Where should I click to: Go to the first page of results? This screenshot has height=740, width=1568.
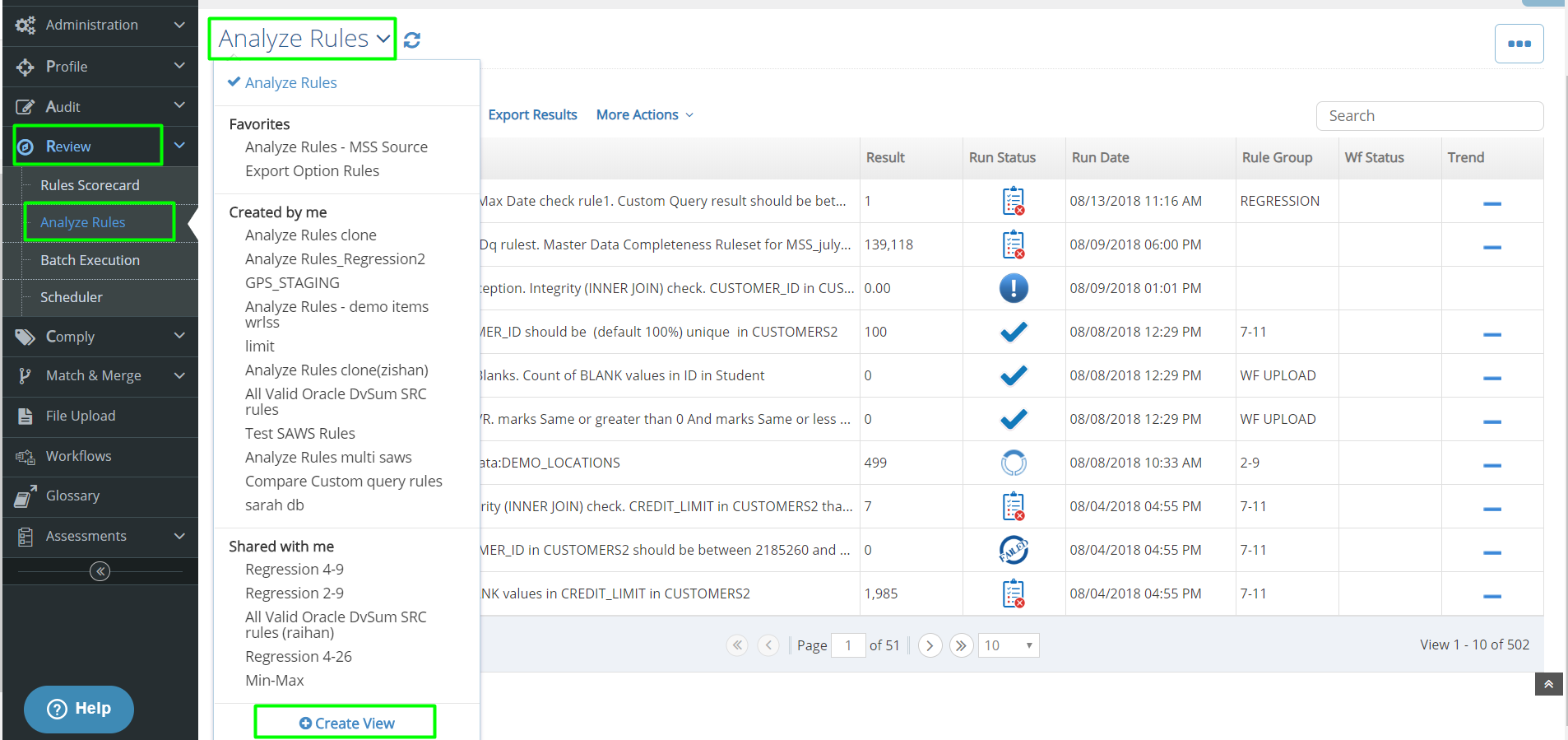click(737, 645)
